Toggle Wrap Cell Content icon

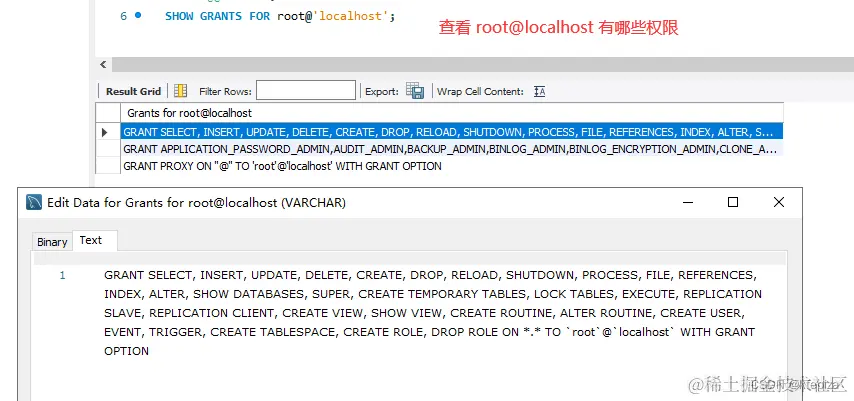(x=539, y=92)
